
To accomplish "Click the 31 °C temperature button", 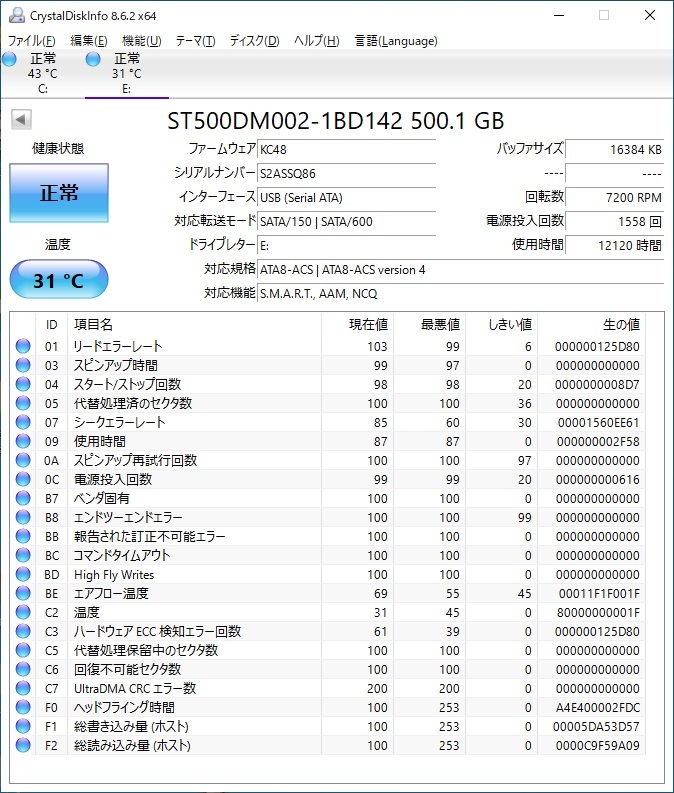I will [x=59, y=280].
